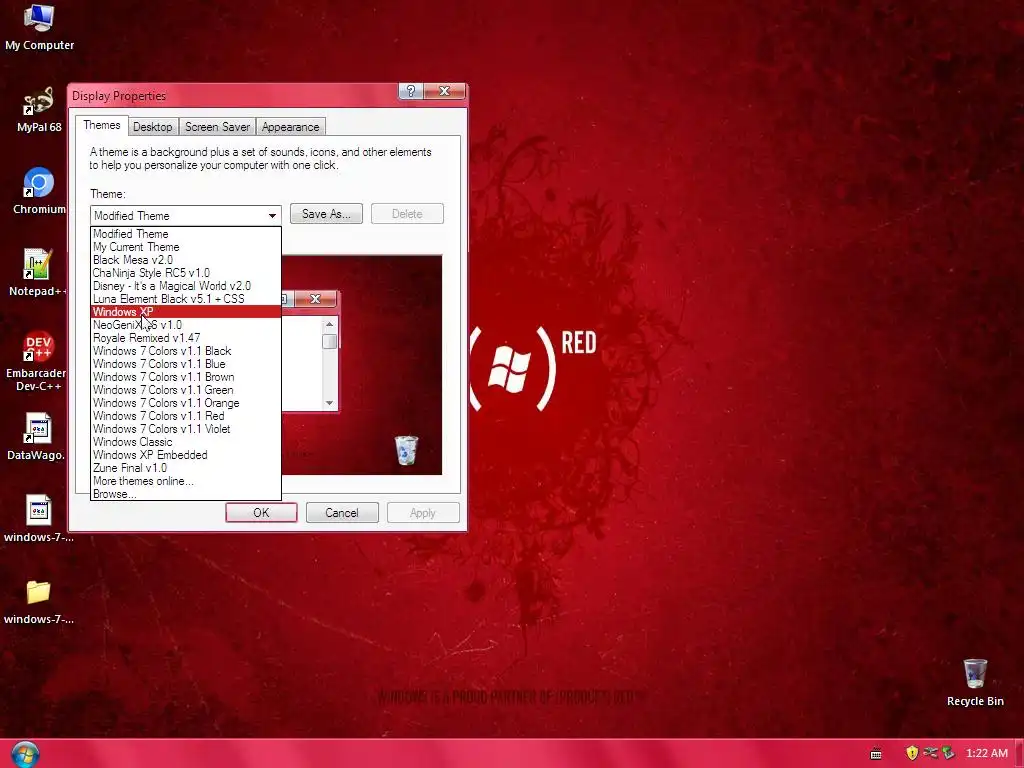1024x768 pixels.
Task: Select ChaNinja Style RC5 v1.0 theme
Action: (185, 273)
